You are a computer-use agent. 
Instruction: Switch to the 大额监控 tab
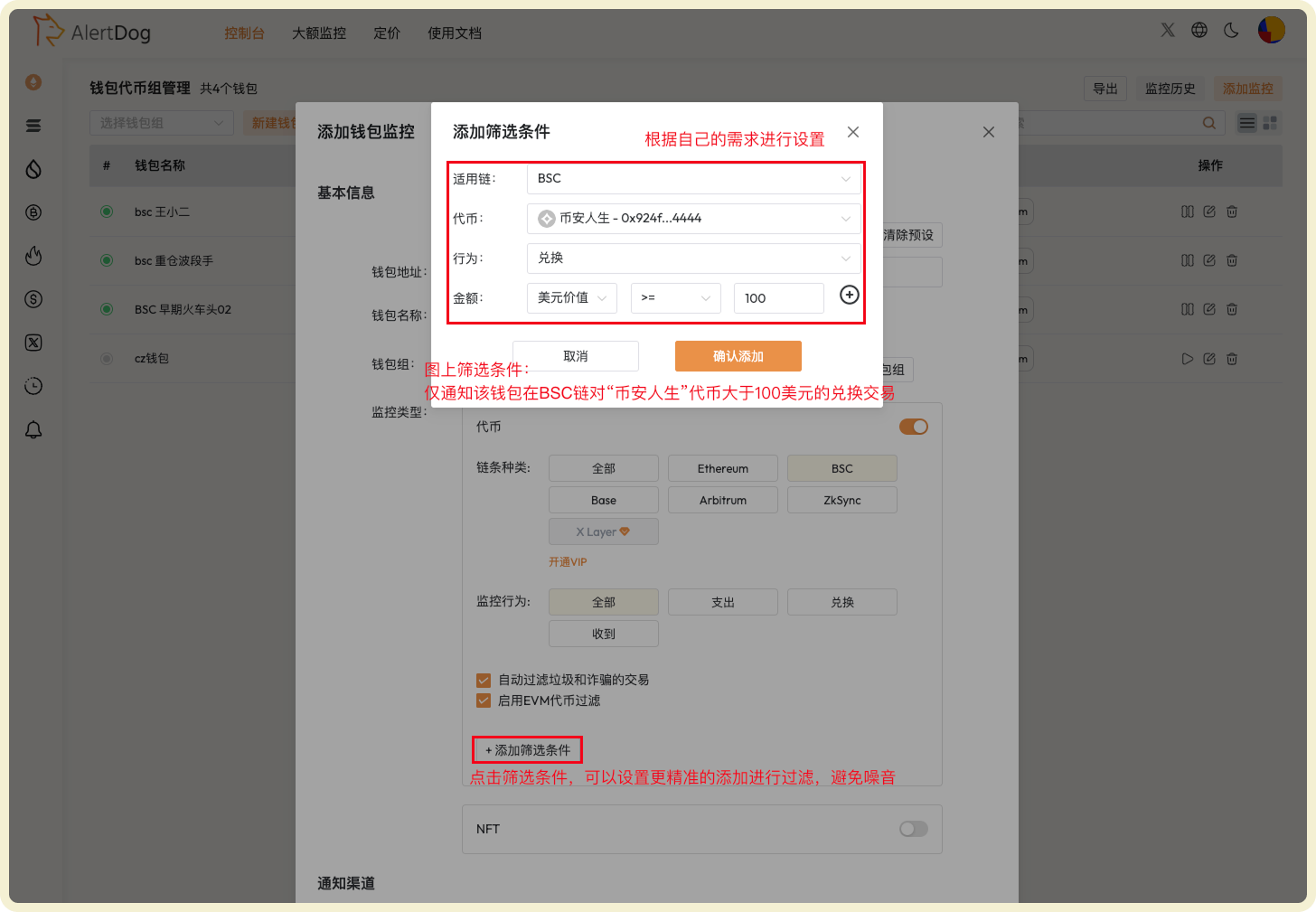[318, 33]
